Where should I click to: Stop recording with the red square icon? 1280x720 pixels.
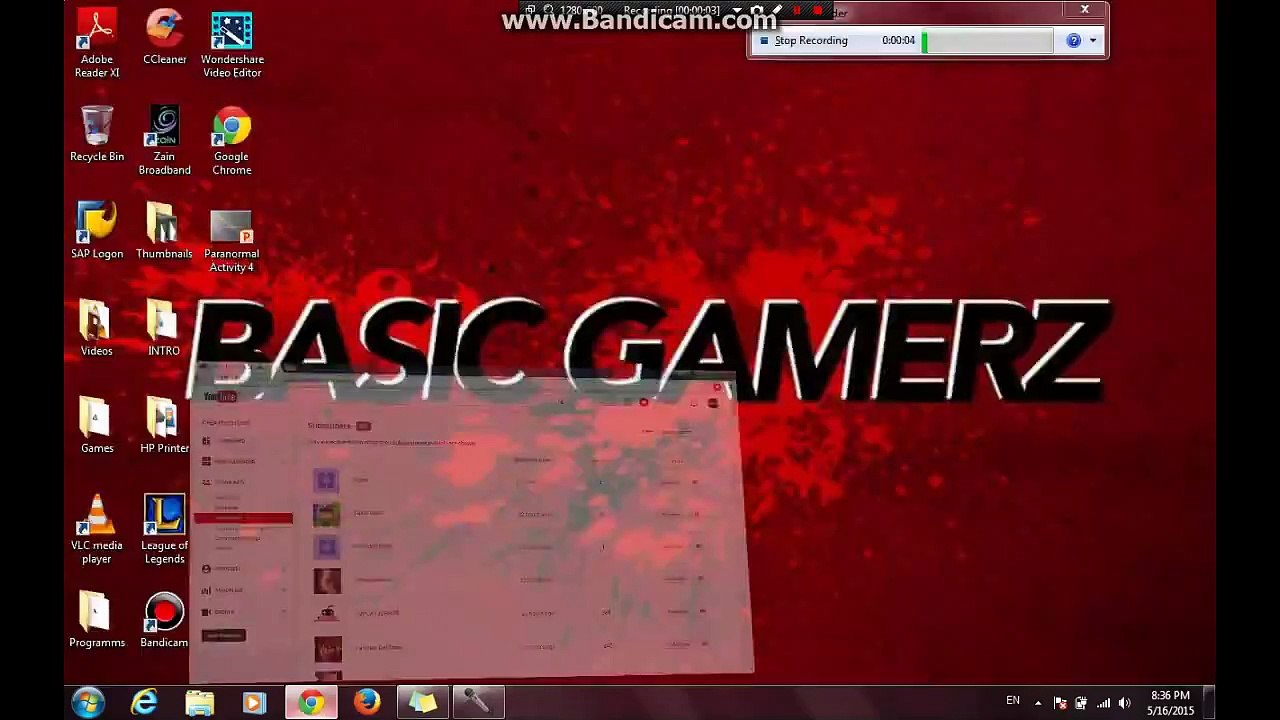[x=818, y=11]
